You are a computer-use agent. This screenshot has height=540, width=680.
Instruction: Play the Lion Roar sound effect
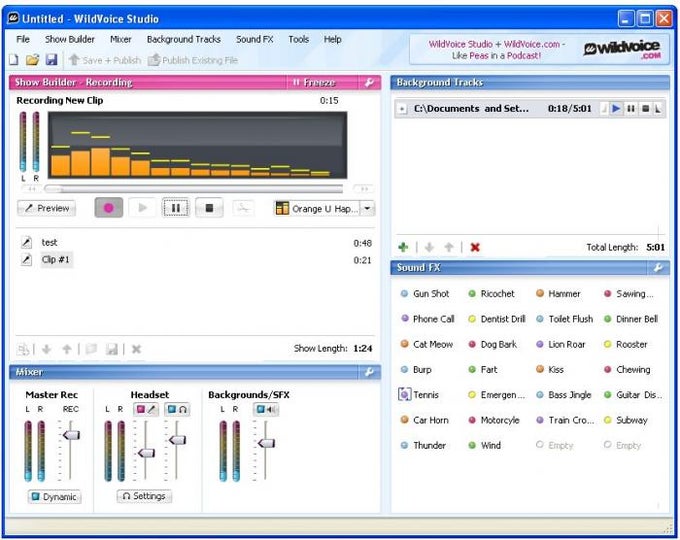click(561, 344)
